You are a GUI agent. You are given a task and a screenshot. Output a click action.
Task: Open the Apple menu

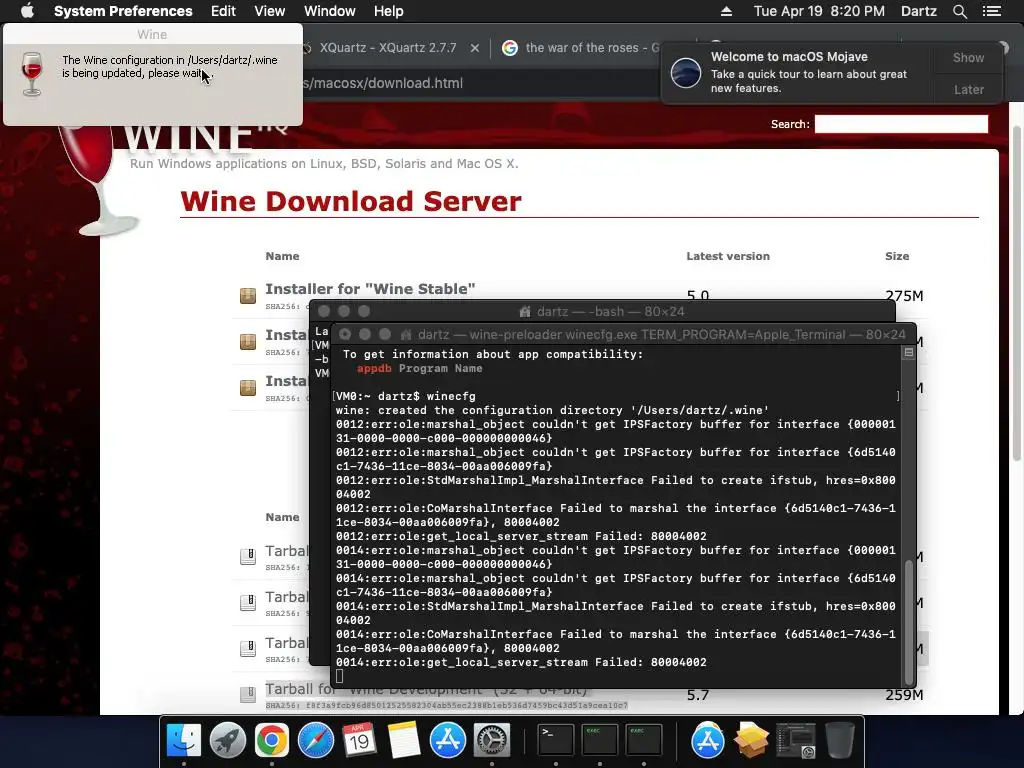27,11
